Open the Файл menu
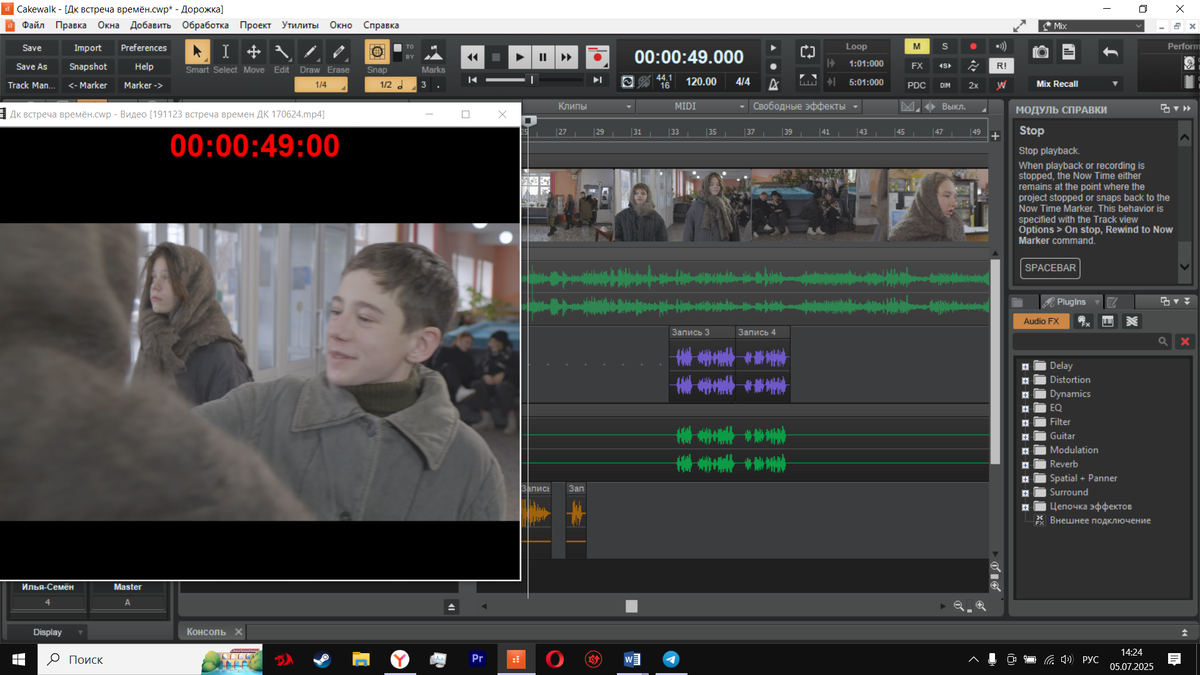The height and width of the screenshot is (675, 1200). (33, 25)
